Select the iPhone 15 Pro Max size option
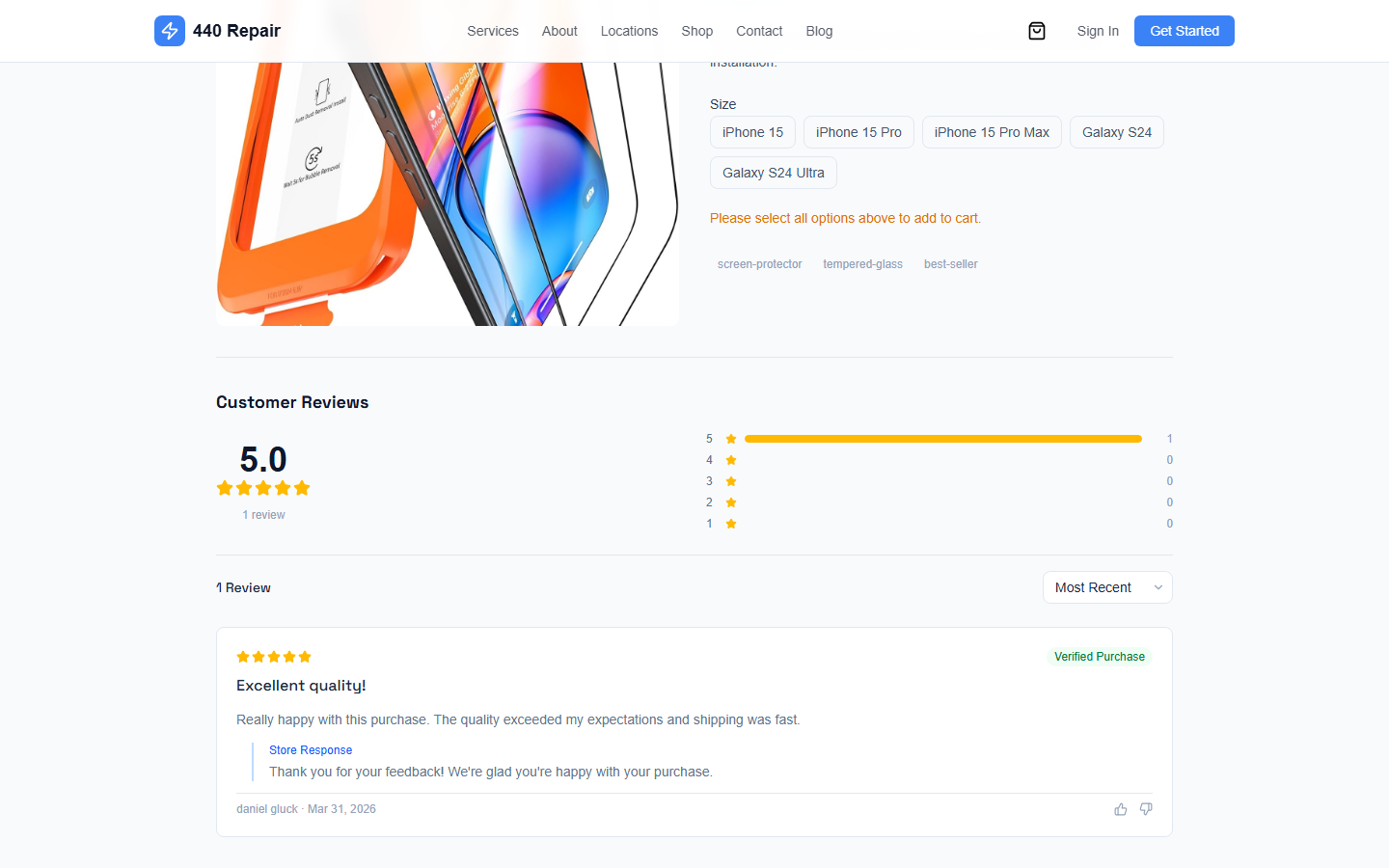 click(992, 132)
